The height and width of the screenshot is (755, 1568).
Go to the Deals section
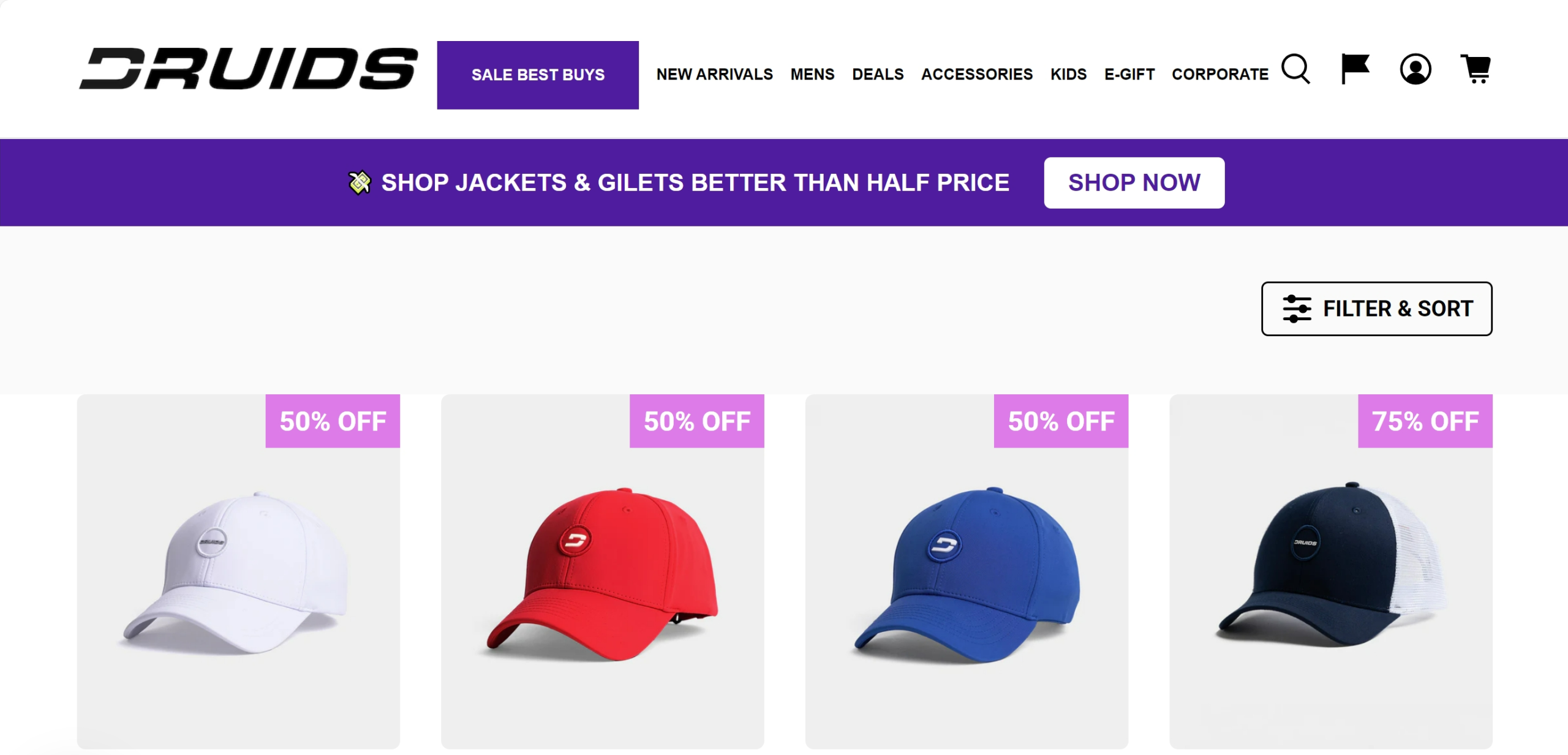pyautogui.click(x=878, y=75)
